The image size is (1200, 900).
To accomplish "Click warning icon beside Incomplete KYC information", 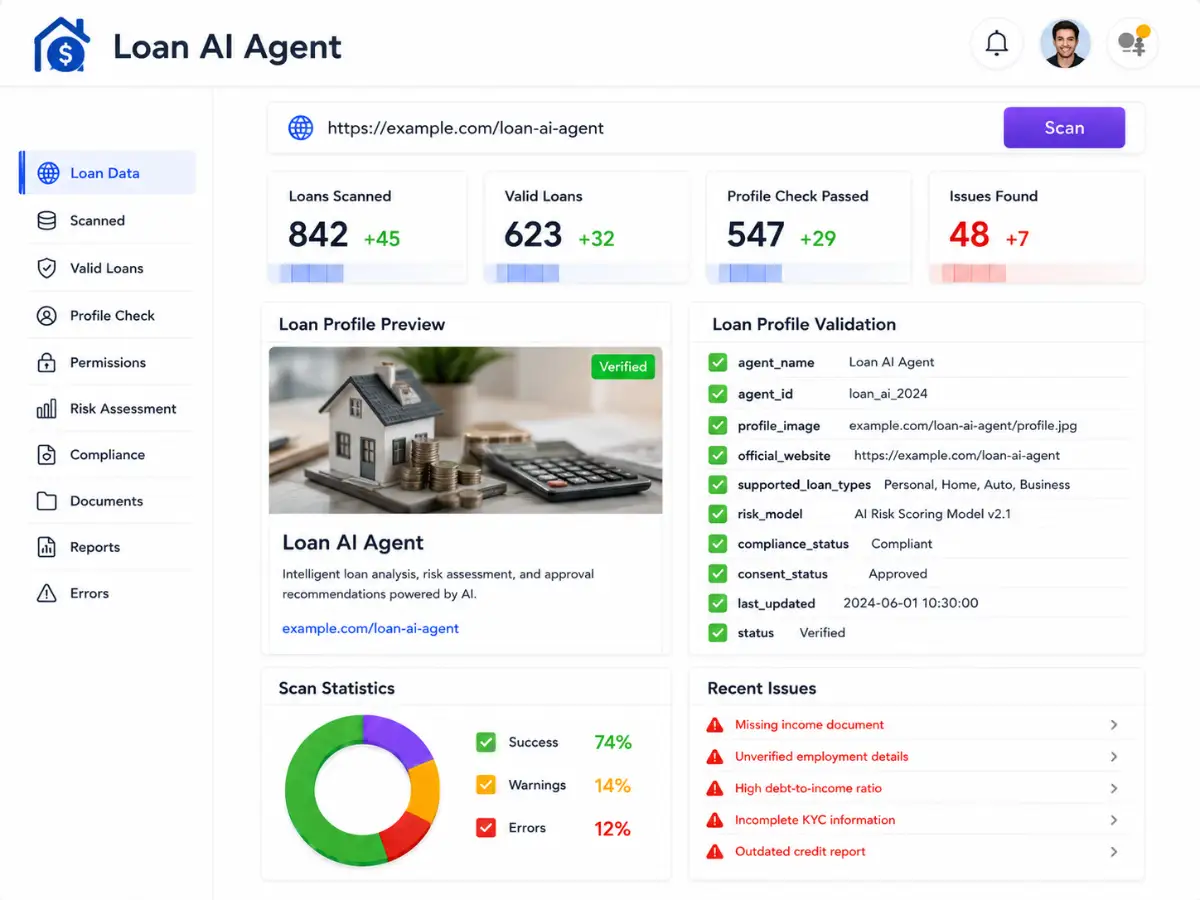I will (x=714, y=820).
